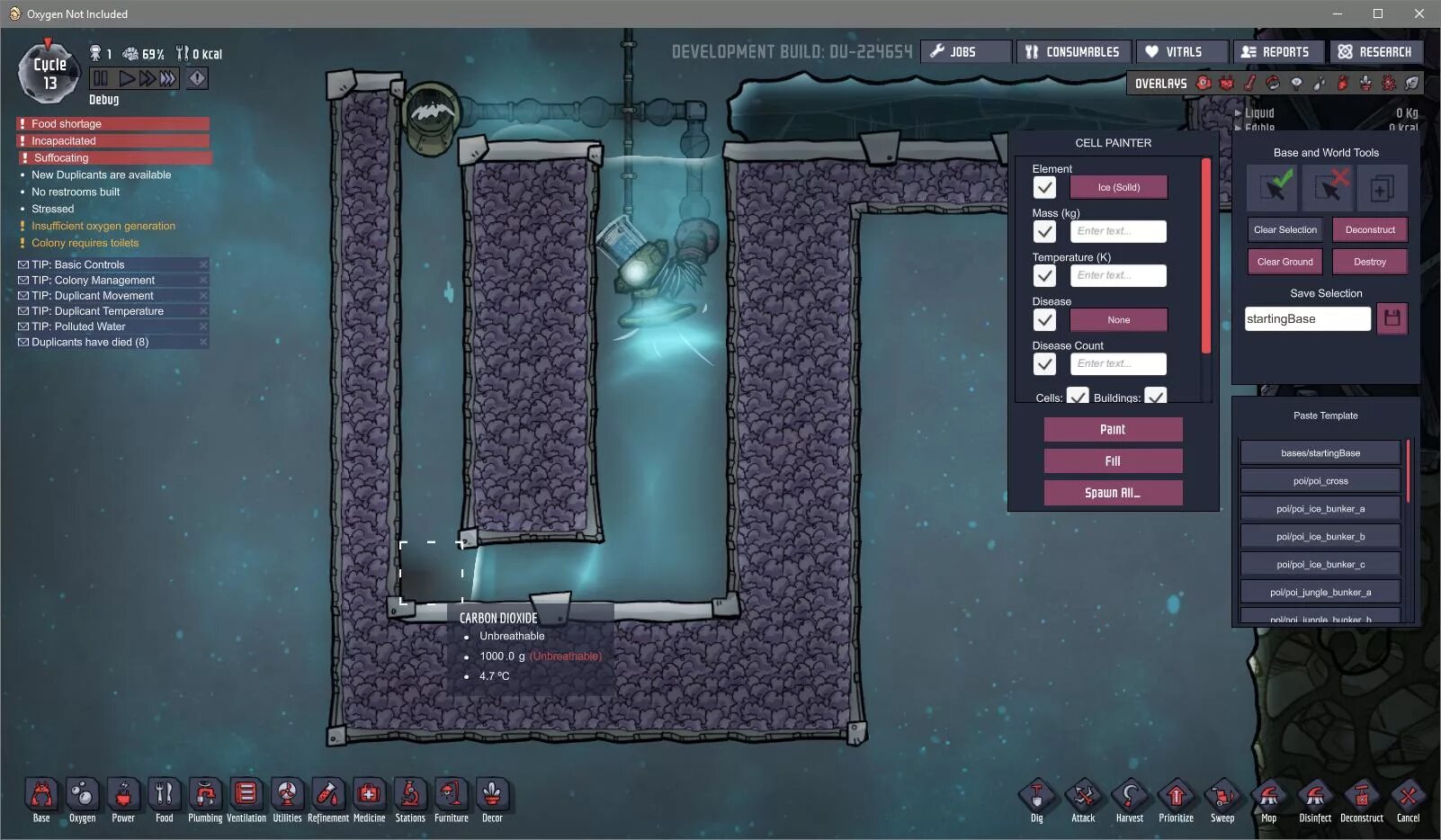Set game to double fast-forward speed
1441x840 pixels.
[147, 78]
